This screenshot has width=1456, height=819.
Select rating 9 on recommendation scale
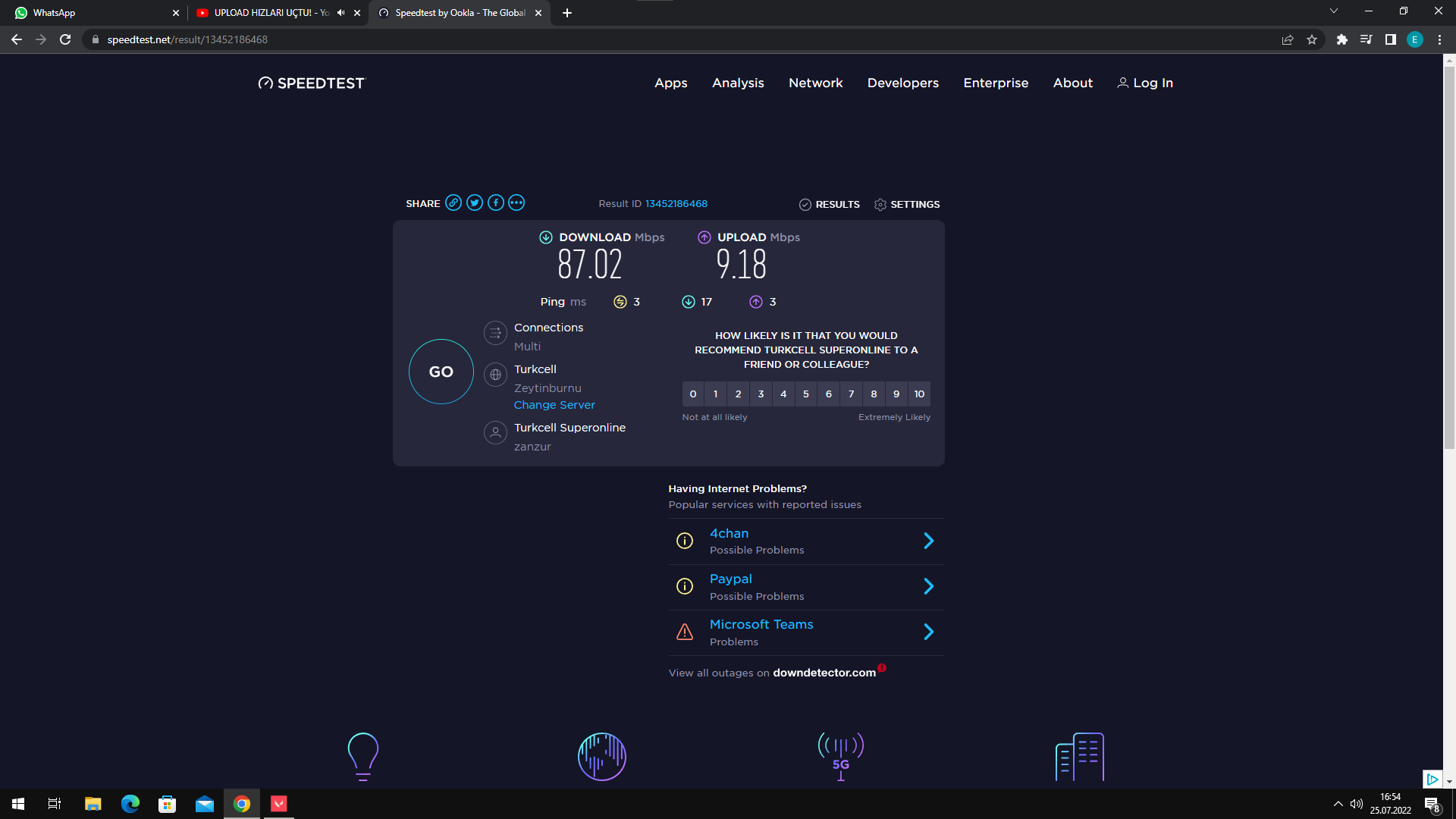coord(896,394)
